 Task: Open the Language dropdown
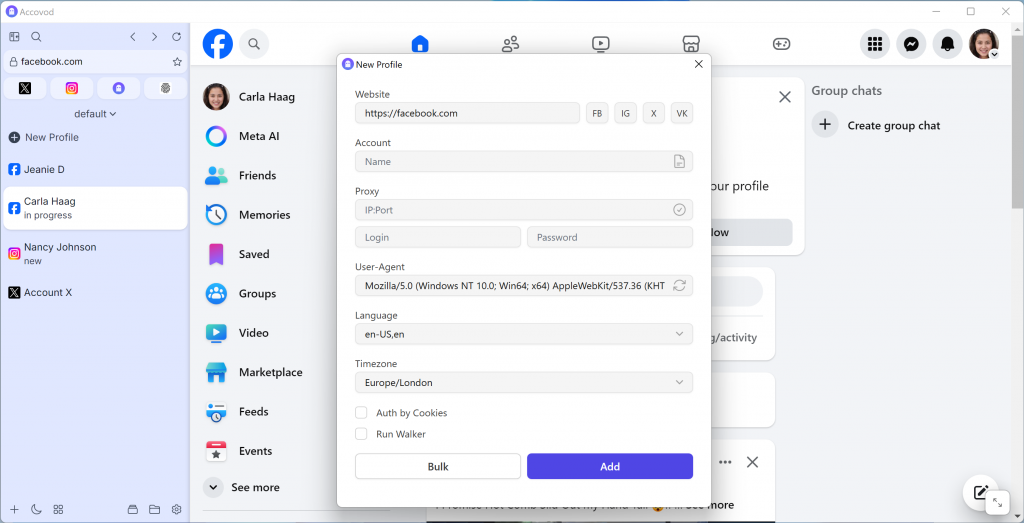(523, 334)
